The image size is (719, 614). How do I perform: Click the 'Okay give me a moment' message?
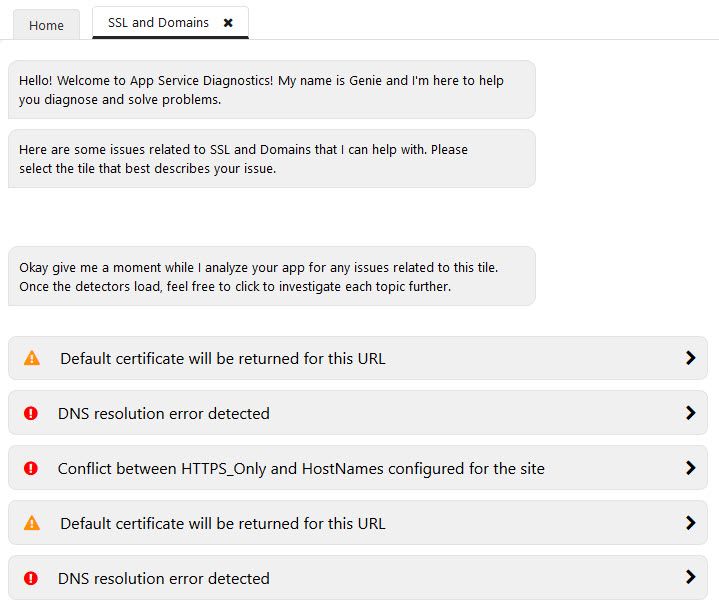[x=272, y=276]
